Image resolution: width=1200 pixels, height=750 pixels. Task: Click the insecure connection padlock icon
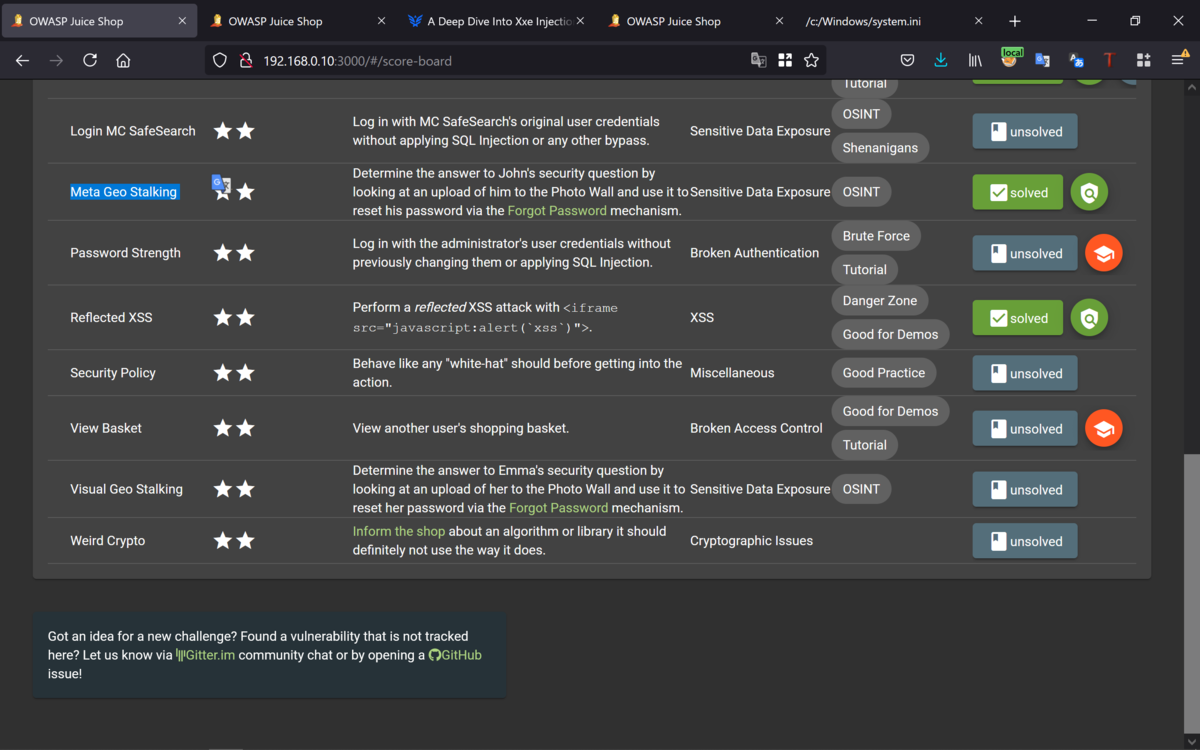coord(245,60)
